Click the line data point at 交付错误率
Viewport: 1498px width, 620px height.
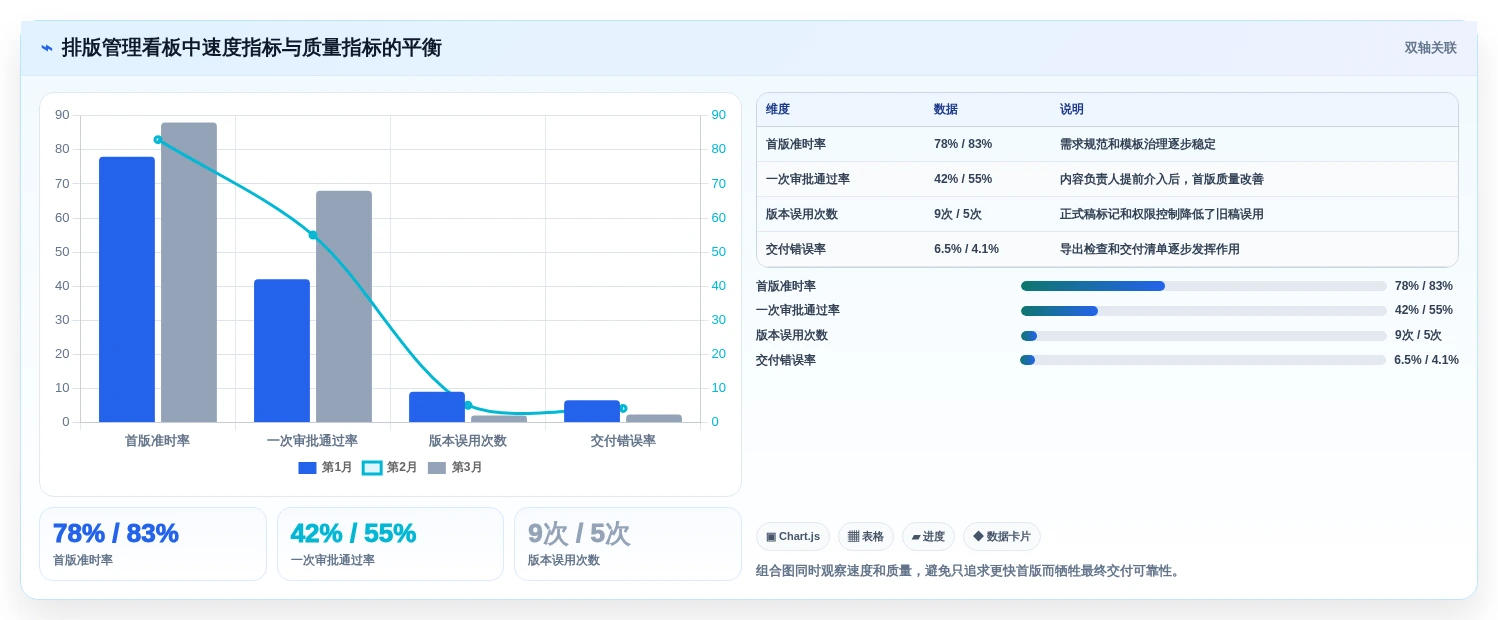[x=623, y=408]
